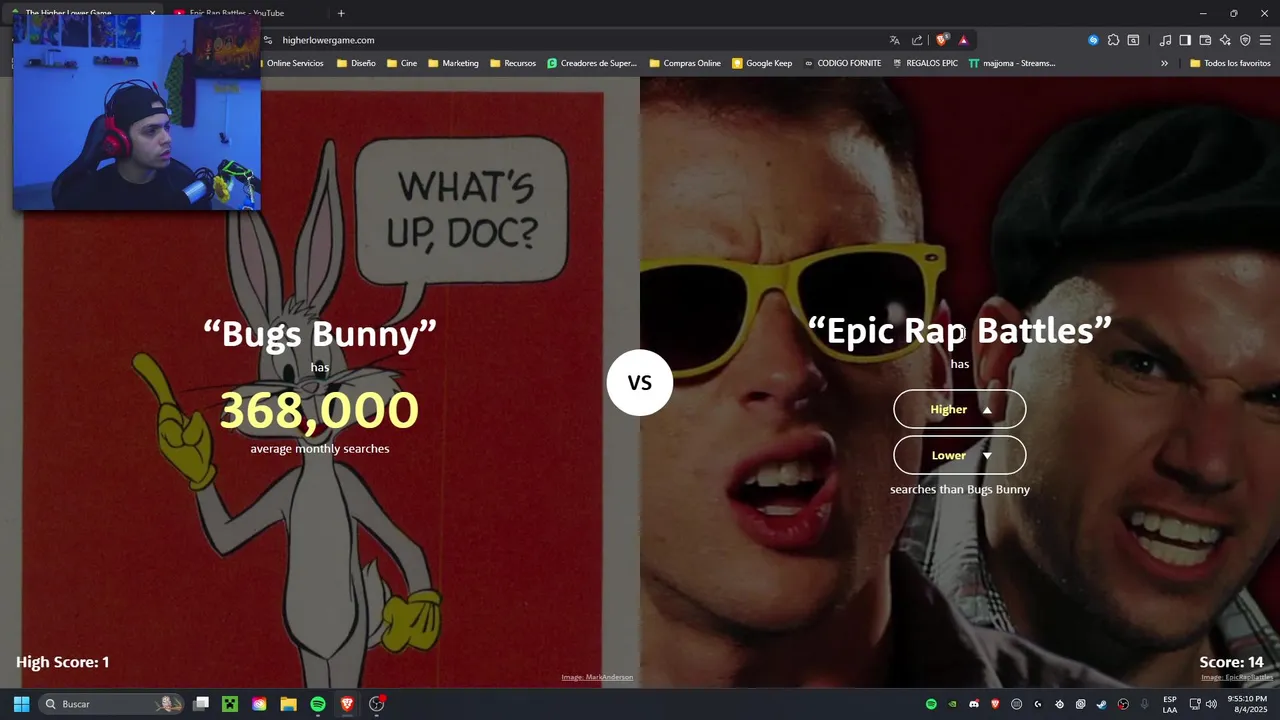Open Brave VPN shield icon
Viewport: 1280px width, 720px height.
1245,40
